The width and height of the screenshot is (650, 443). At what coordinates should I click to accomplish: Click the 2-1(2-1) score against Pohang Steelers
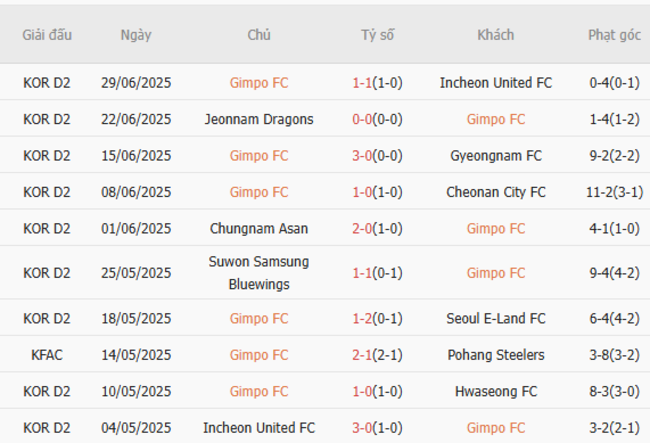point(377,355)
